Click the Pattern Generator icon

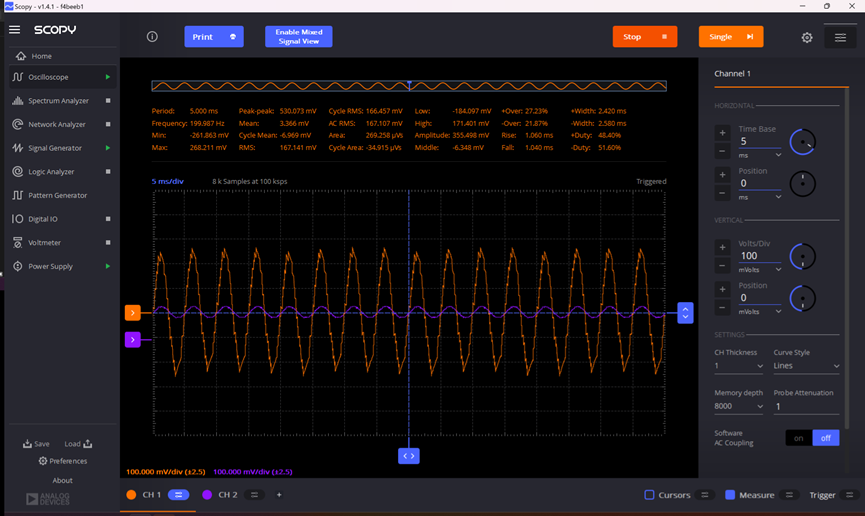point(18,195)
